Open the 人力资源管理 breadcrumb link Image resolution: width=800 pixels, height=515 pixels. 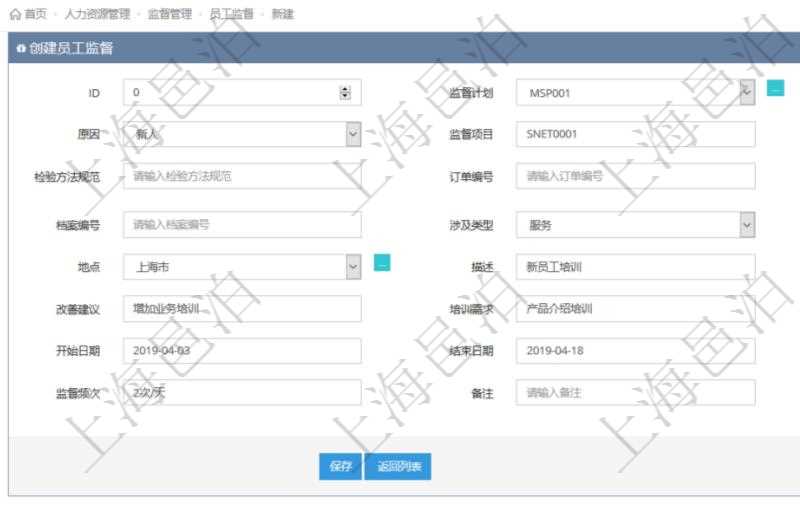pyautogui.click(x=97, y=14)
